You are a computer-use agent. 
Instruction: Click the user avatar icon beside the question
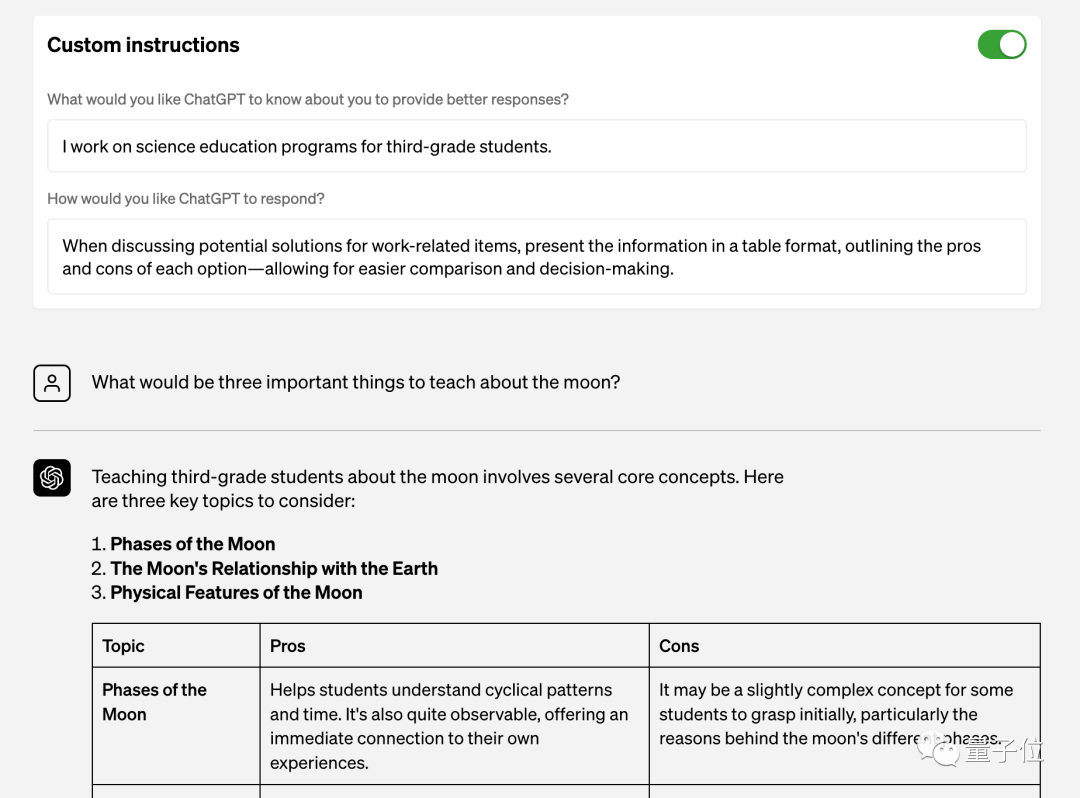(x=52, y=383)
